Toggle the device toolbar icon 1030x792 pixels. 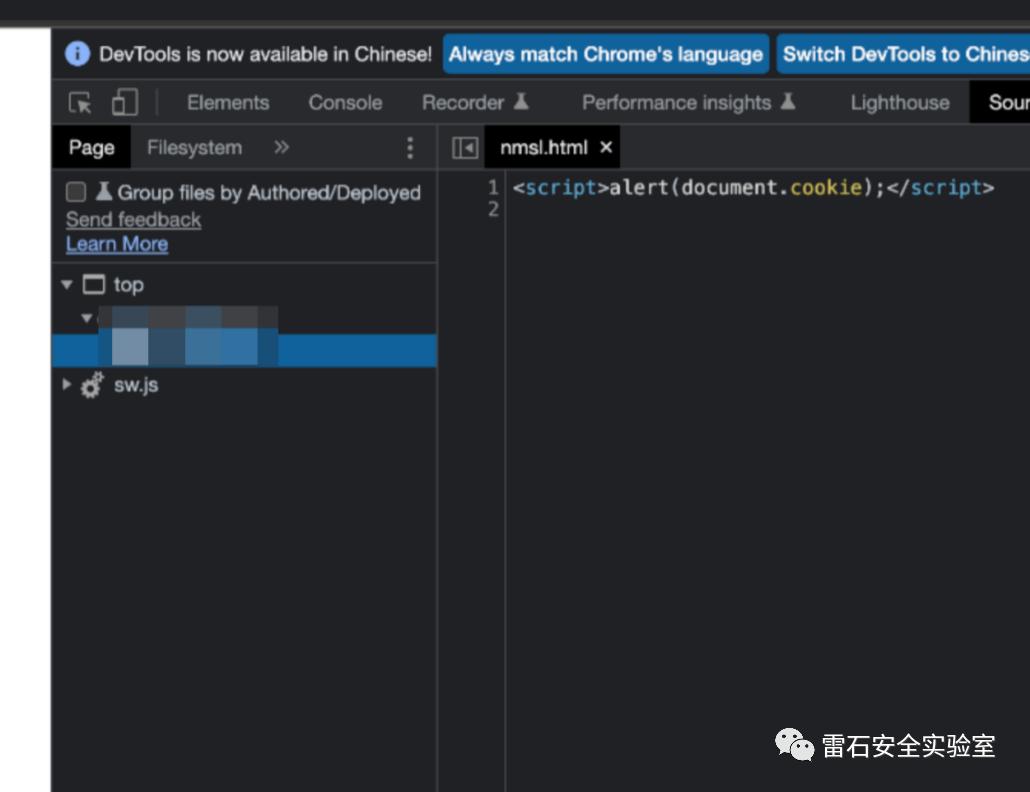coord(125,102)
